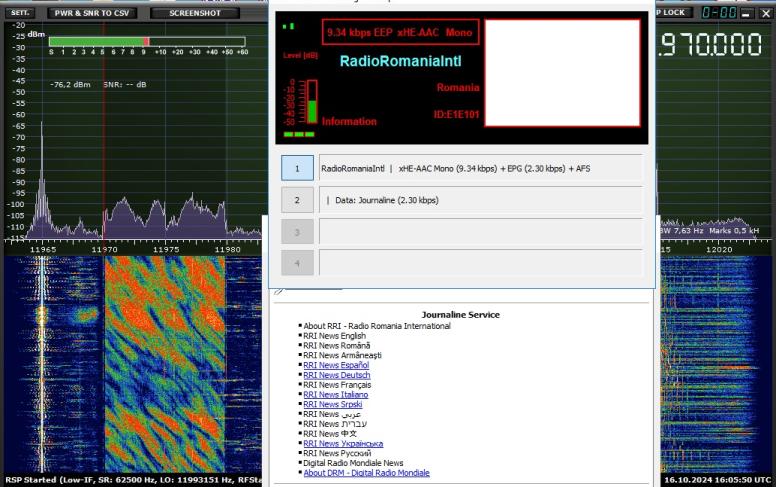Viewport: 776px width, 487px height.
Task: Click the disabled service 4 button
Action: pos(297,263)
